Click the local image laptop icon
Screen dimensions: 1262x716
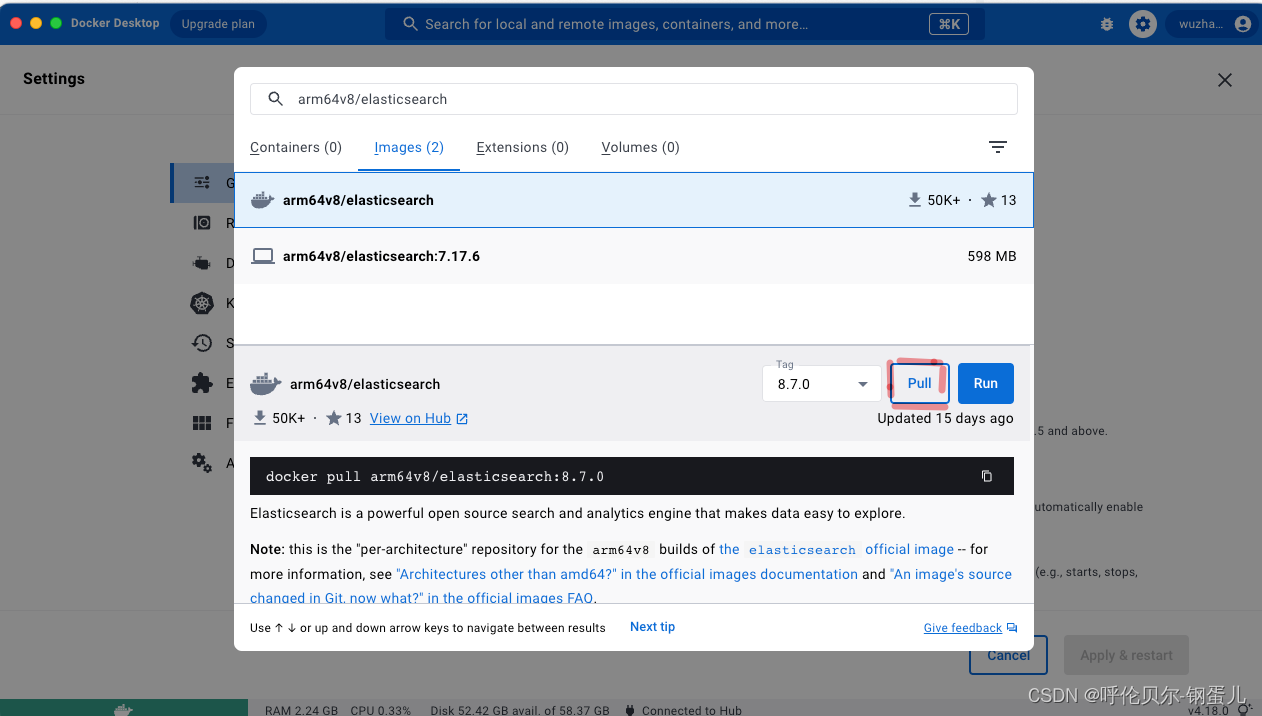pyautogui.click(x=263, y=256)
